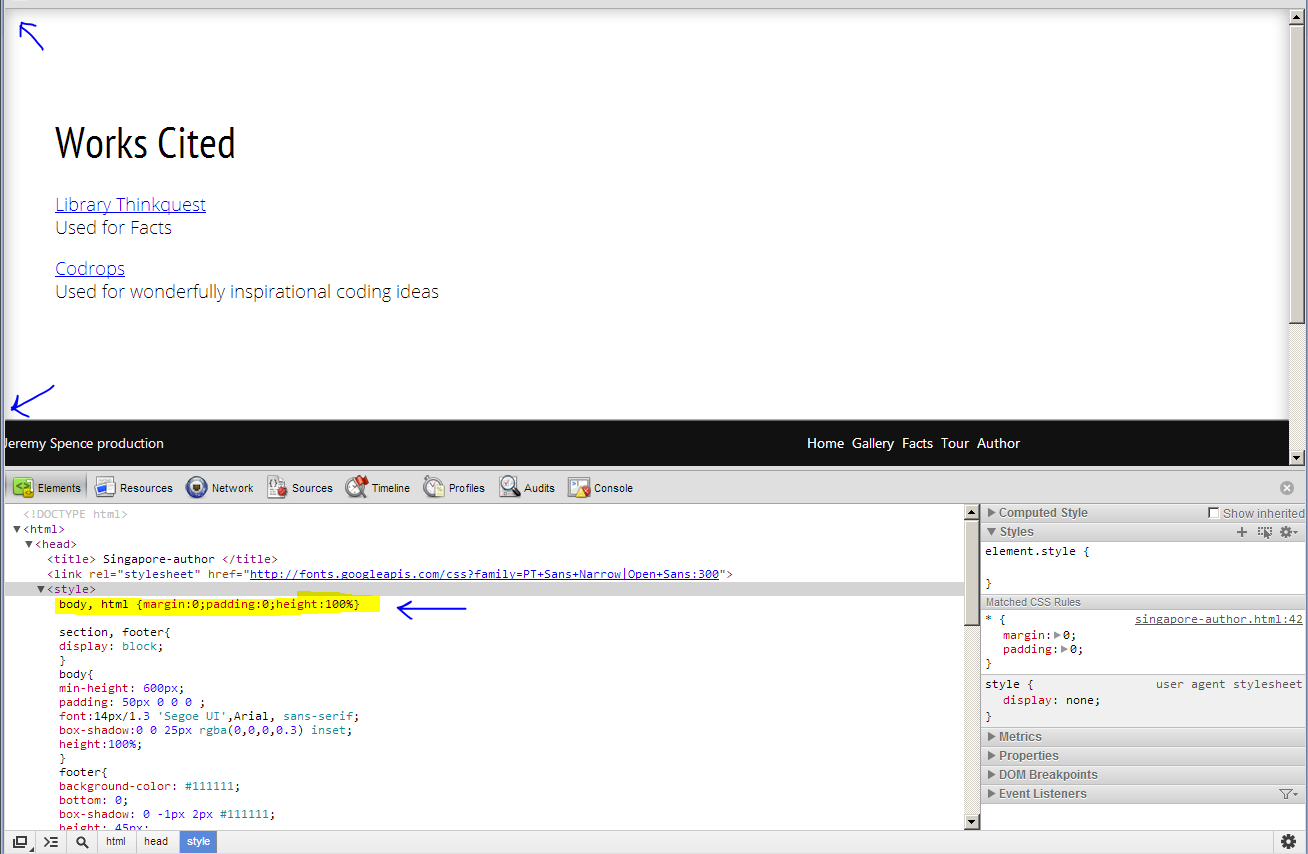This screenshot has width=1308, height=854.
Task: Click the magnifier inspect element icon
Action: [82, 842]
